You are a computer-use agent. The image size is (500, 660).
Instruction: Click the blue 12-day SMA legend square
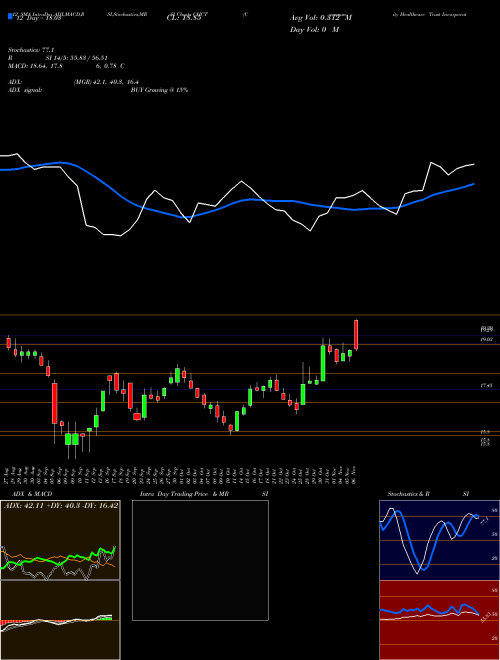click(x=10, y=16)
